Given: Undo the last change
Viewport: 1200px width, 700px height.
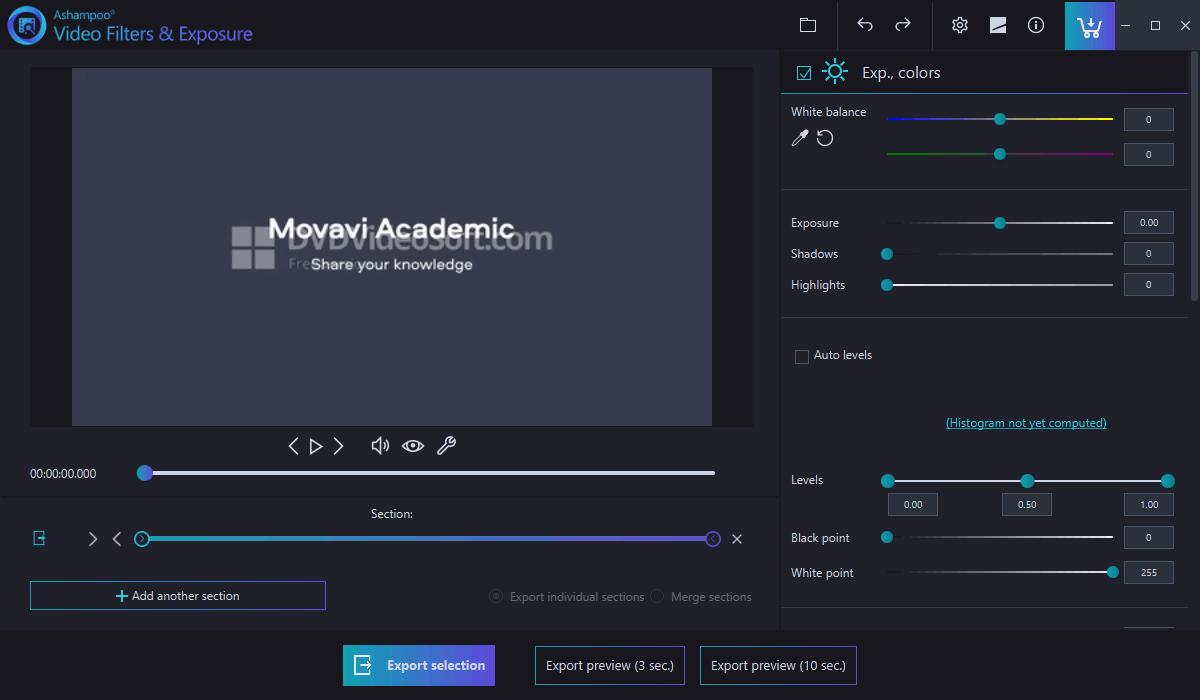Looking at the screenshot, I should coord(865,25).
